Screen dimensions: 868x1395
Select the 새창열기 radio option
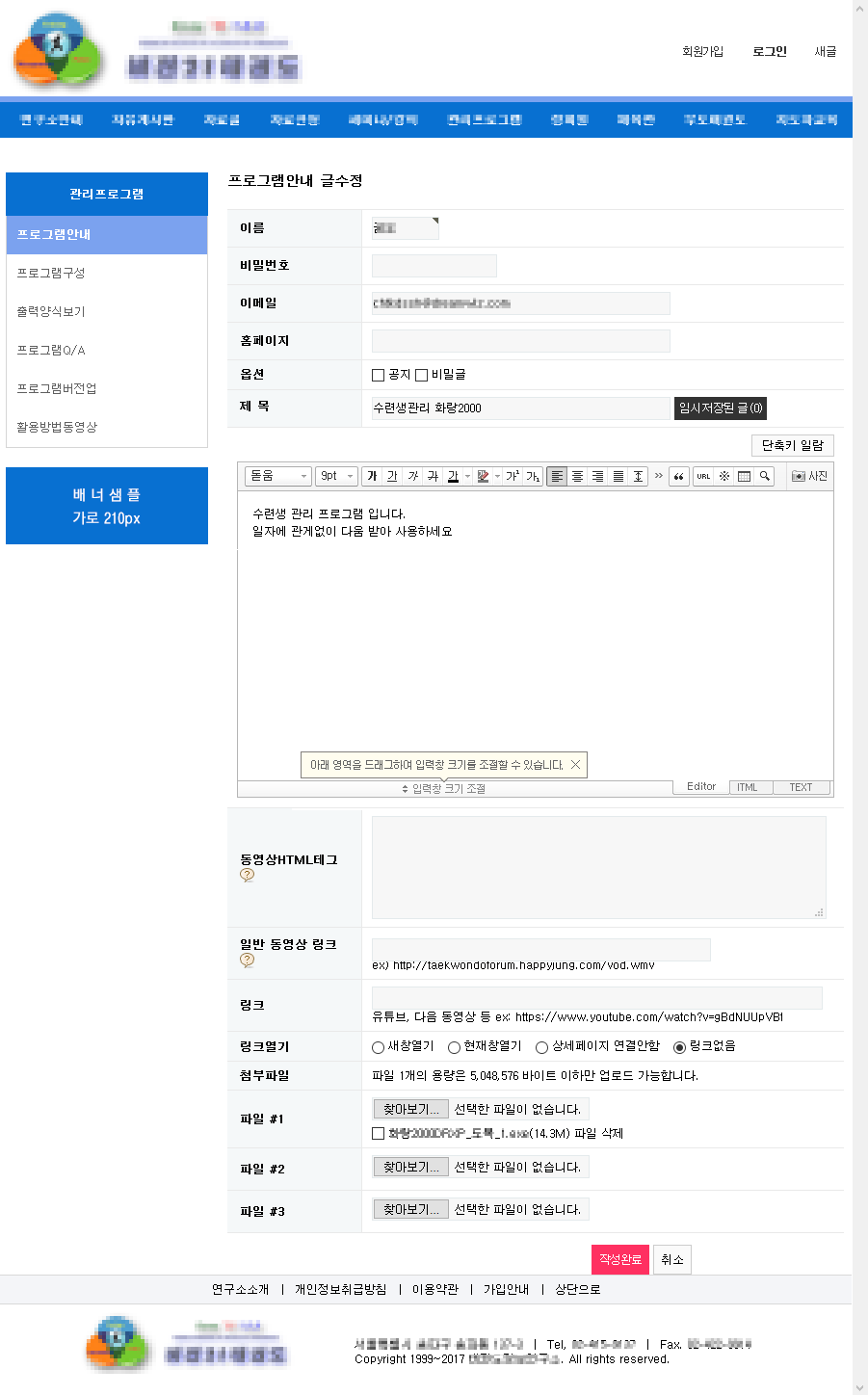coord(377,1047)
